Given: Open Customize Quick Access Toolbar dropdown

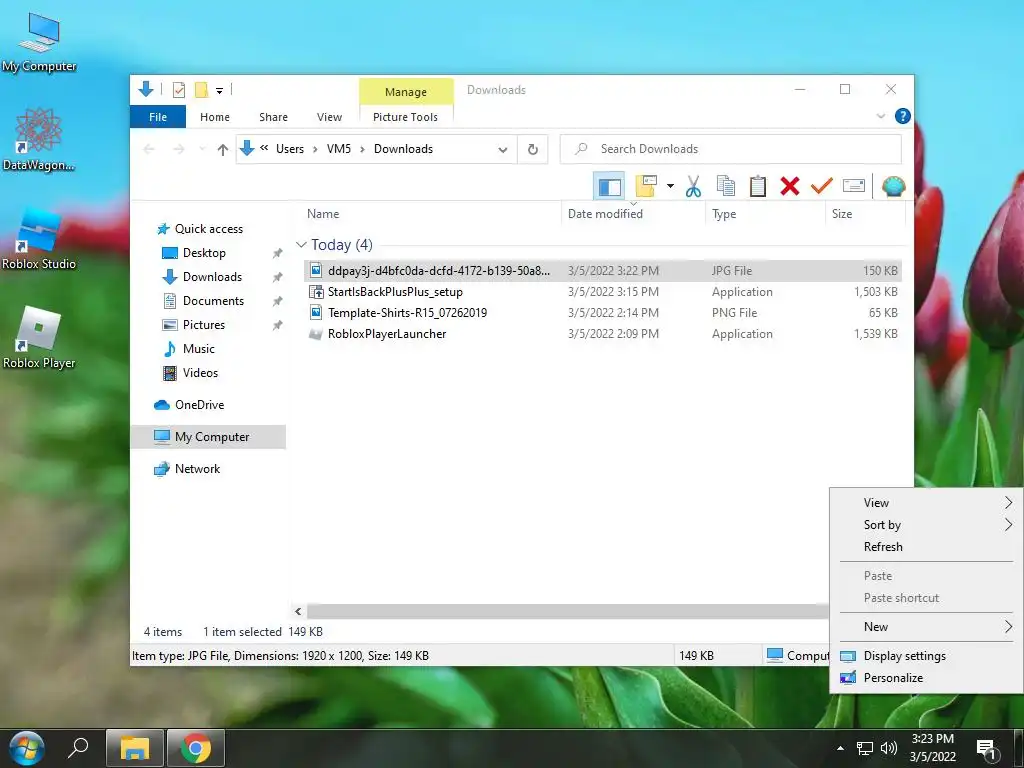Looking at the screenshot, I should (219, 91).
